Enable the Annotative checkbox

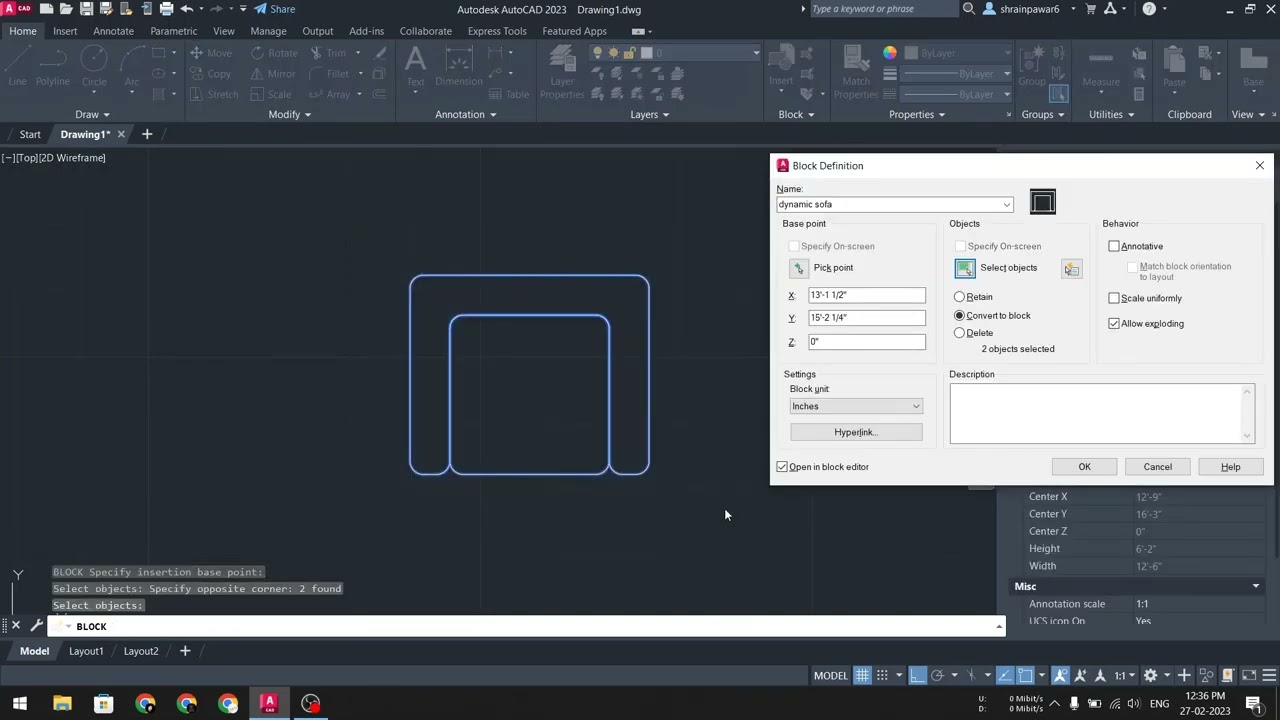1114,246
